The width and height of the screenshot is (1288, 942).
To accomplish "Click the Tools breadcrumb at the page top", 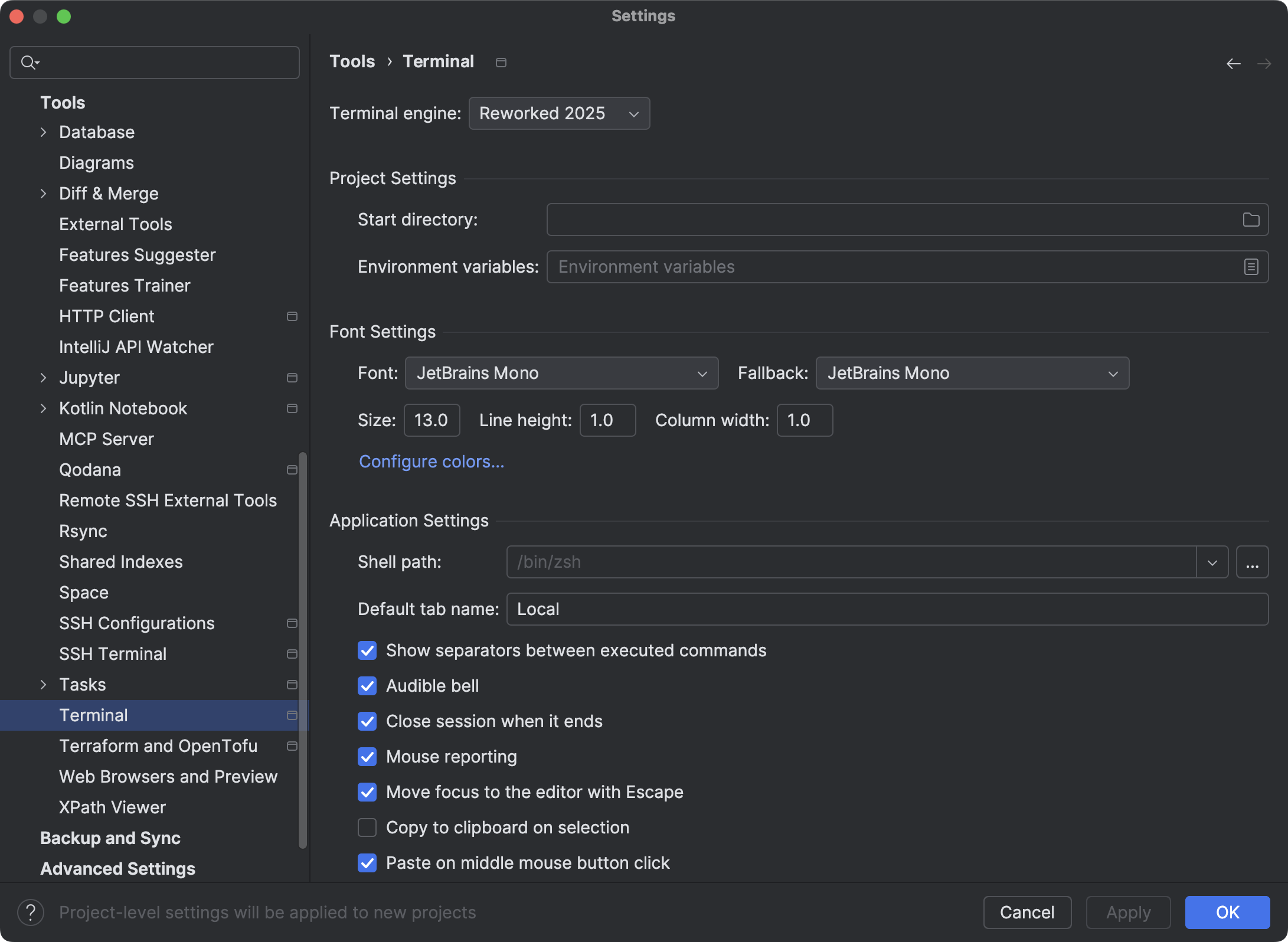I will (x=352, y=61).
